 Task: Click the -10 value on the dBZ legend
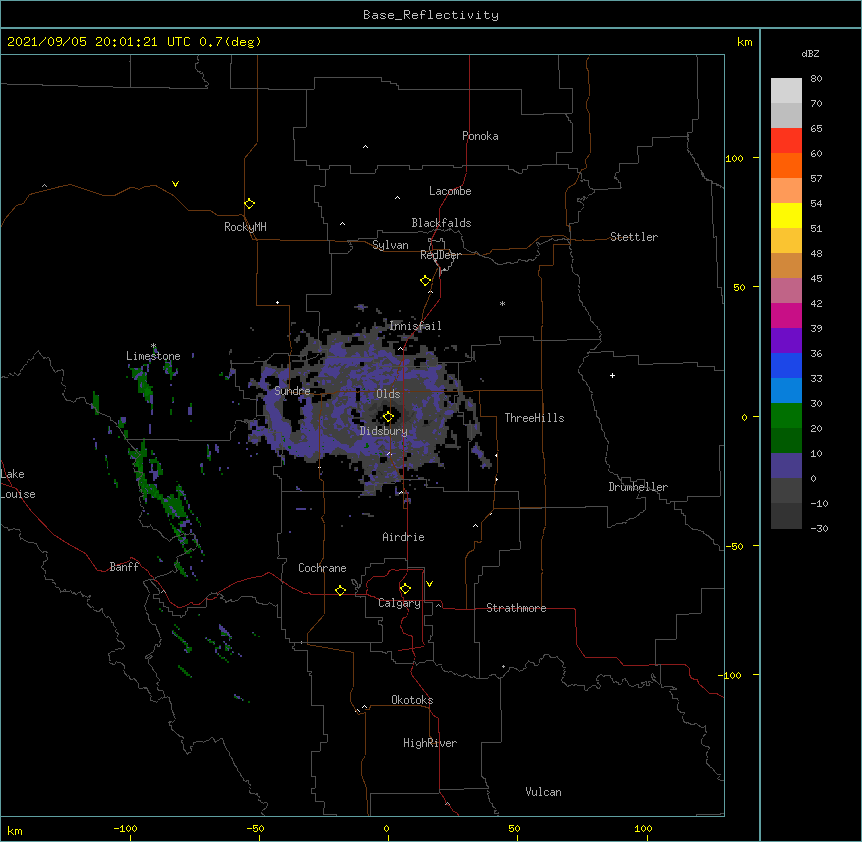819,503
